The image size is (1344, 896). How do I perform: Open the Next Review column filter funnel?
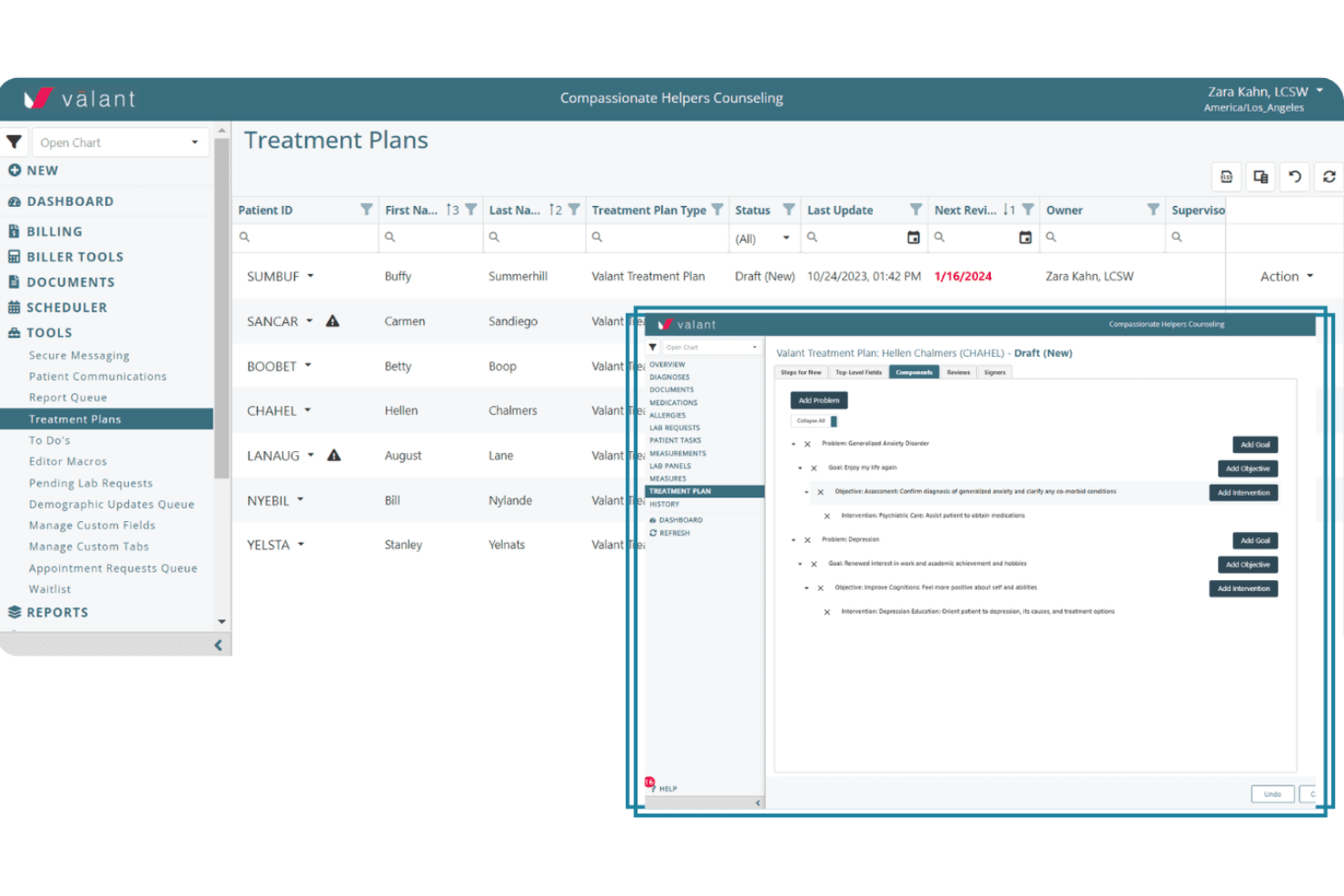point(1029,209)
